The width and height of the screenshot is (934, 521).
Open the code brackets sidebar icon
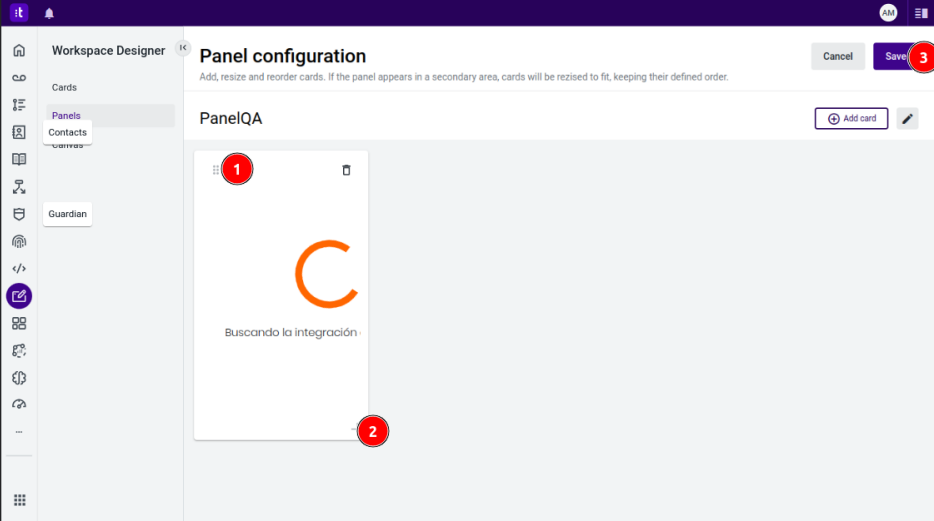[x=19, y=269]
